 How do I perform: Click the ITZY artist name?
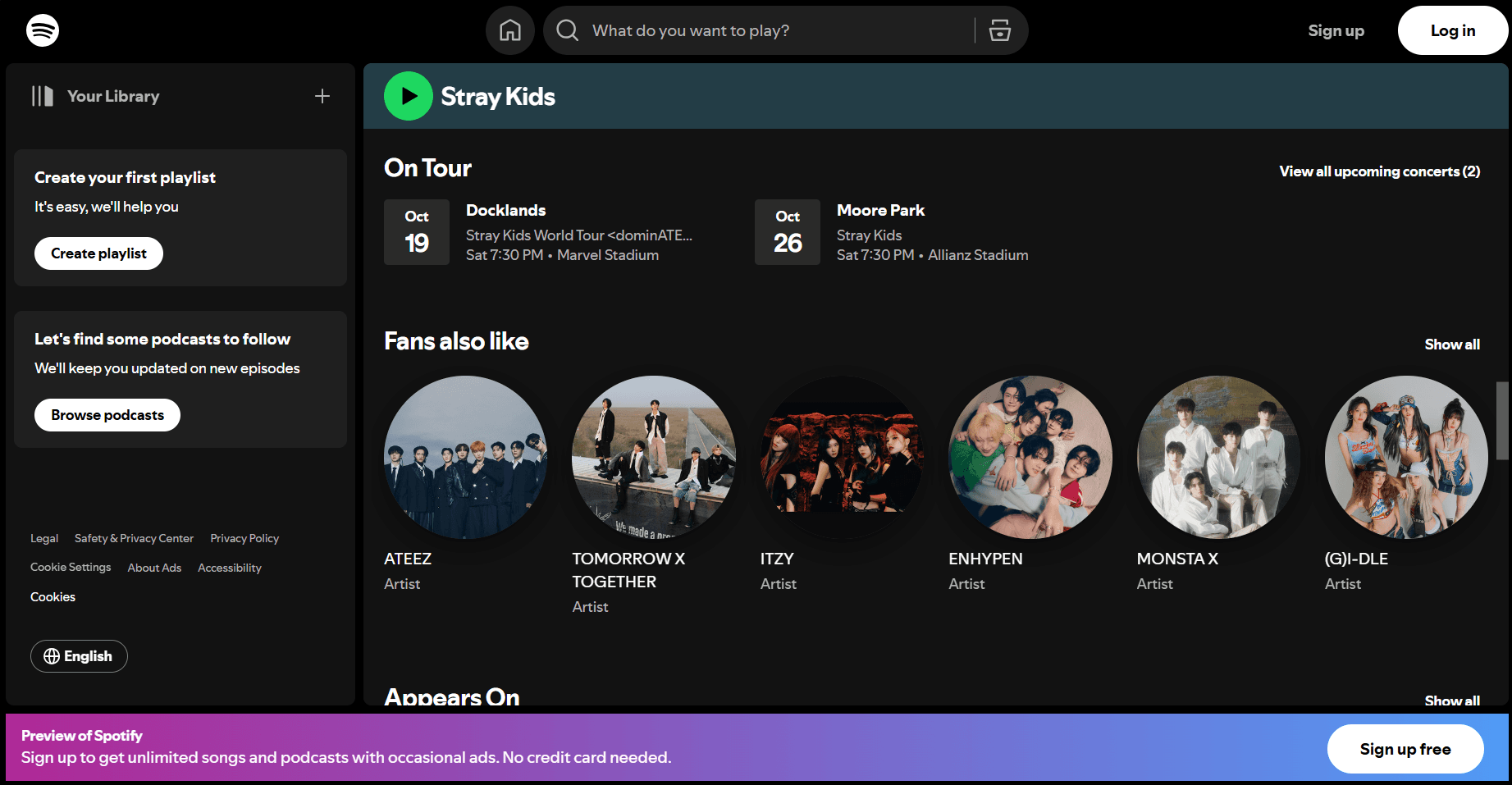[x=777, y=559]
